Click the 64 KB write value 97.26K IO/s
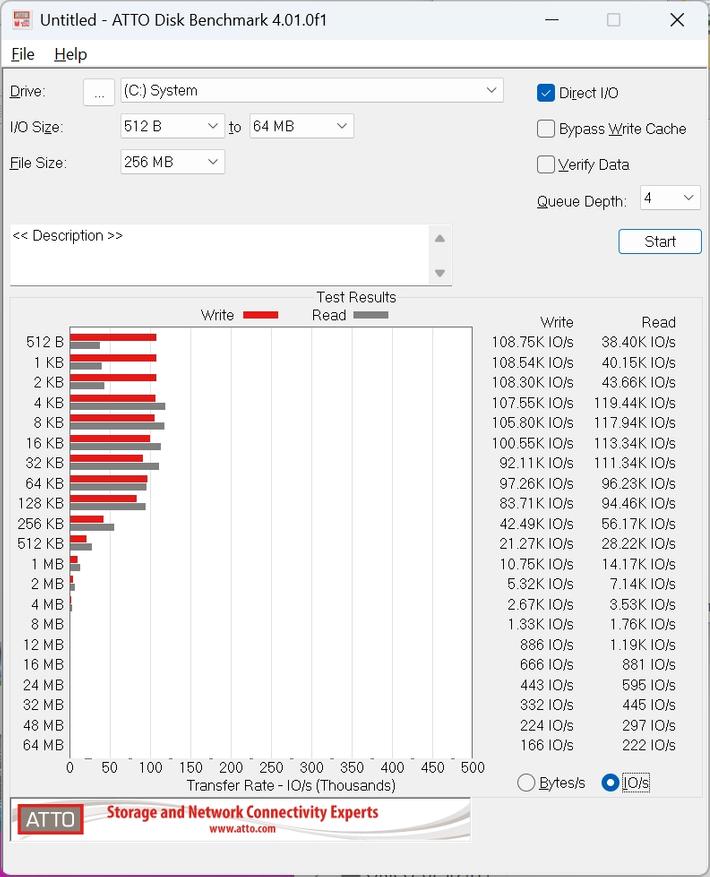Viewport: 710px width, 877px height. point(536,483)
